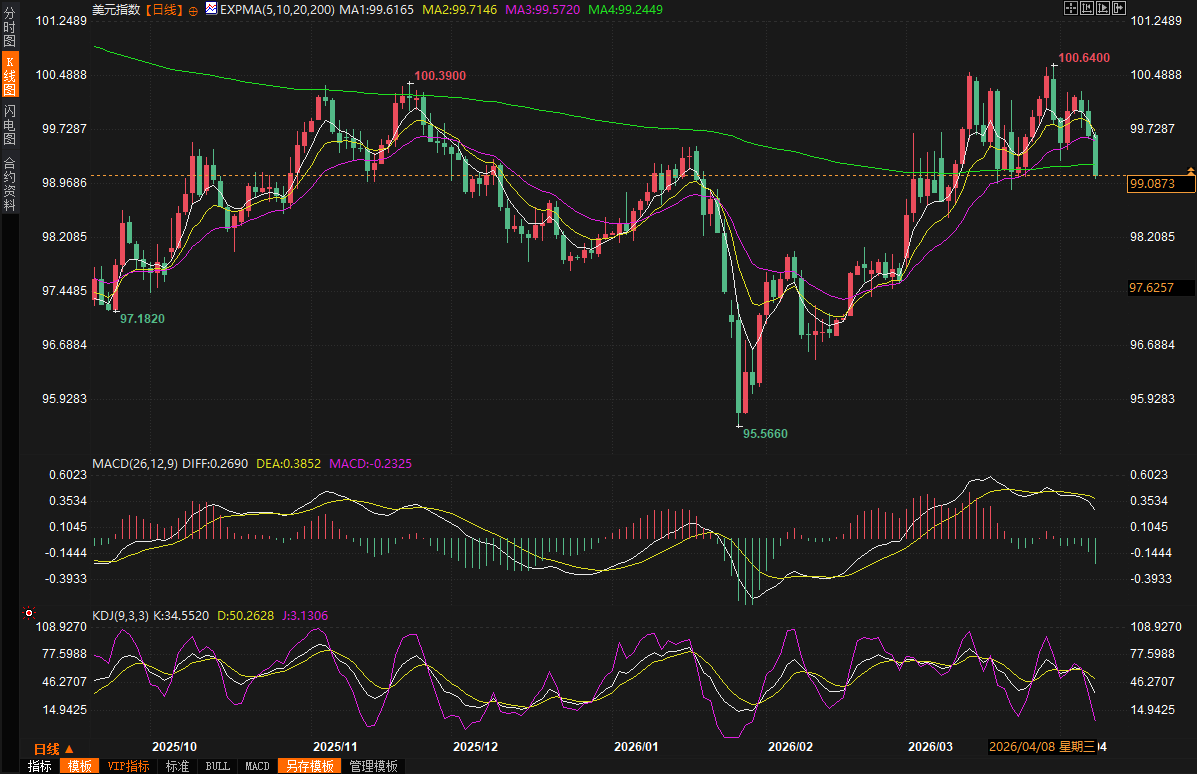The width and height of the screenshot is (1197, 774).
Task: Select the 闪电图 sidebar tab
Action: coord(9,125)
